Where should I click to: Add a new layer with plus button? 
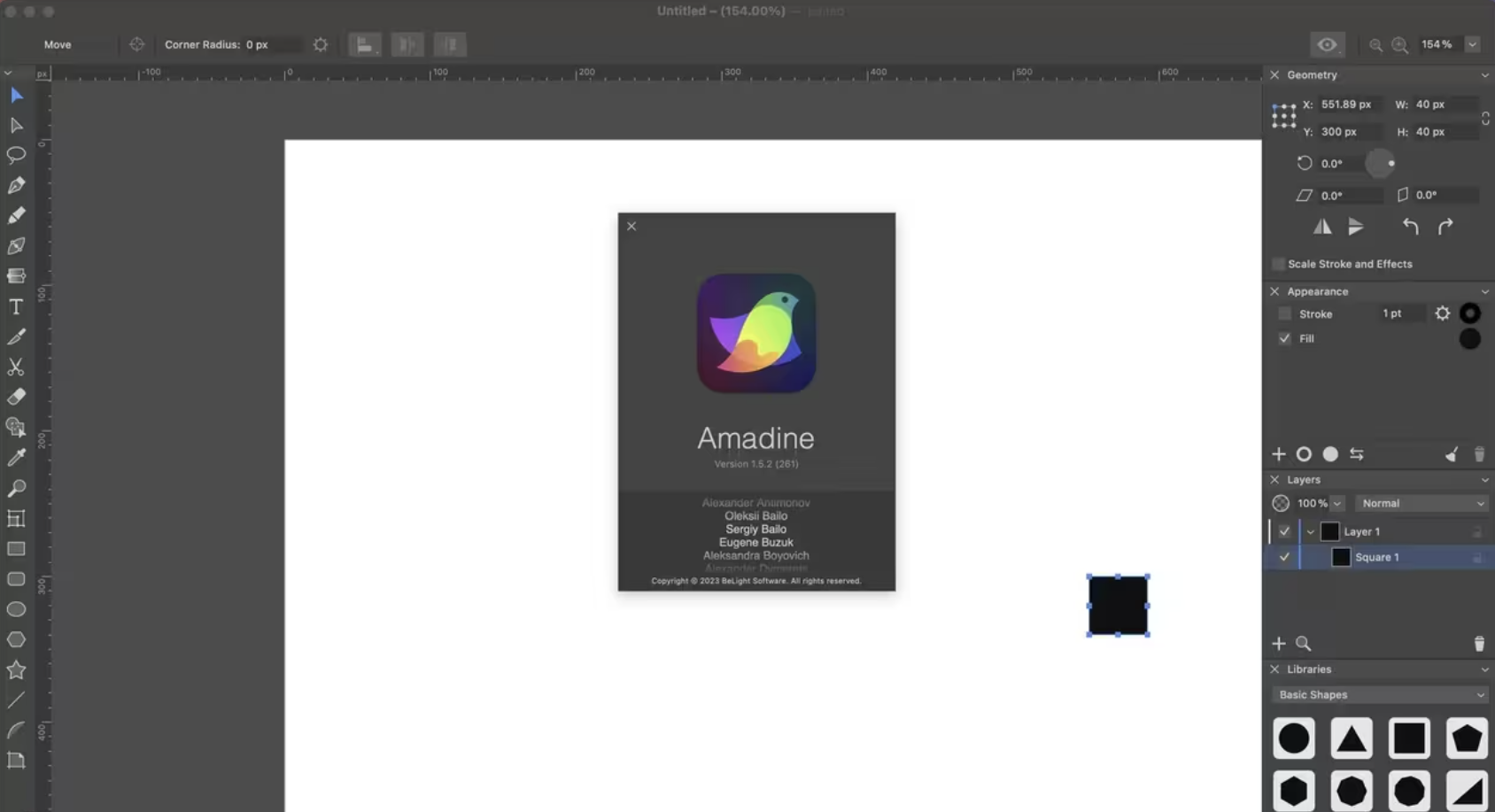coord(1278,644)
